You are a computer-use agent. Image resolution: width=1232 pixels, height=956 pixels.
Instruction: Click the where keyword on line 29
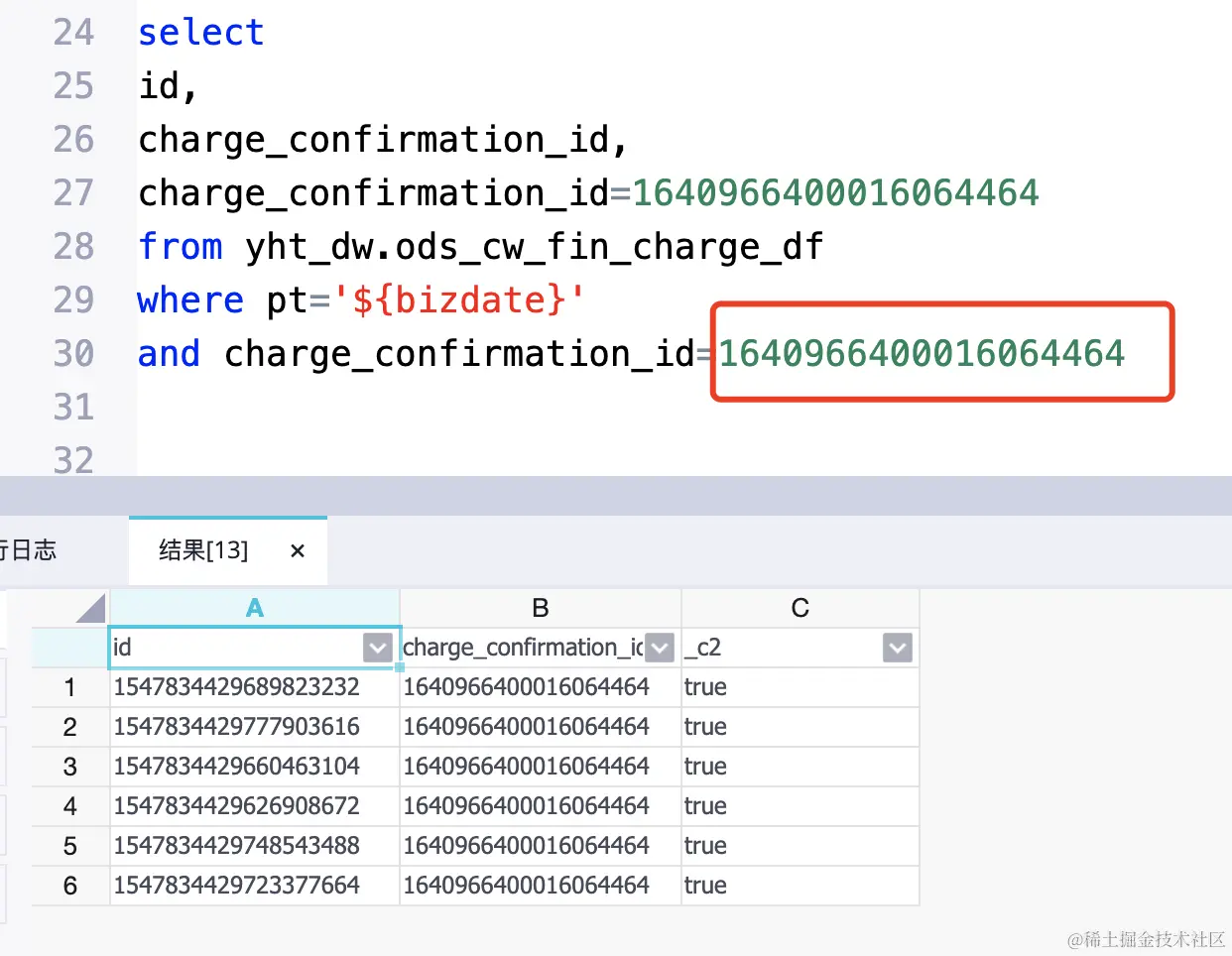coord(190,300)
